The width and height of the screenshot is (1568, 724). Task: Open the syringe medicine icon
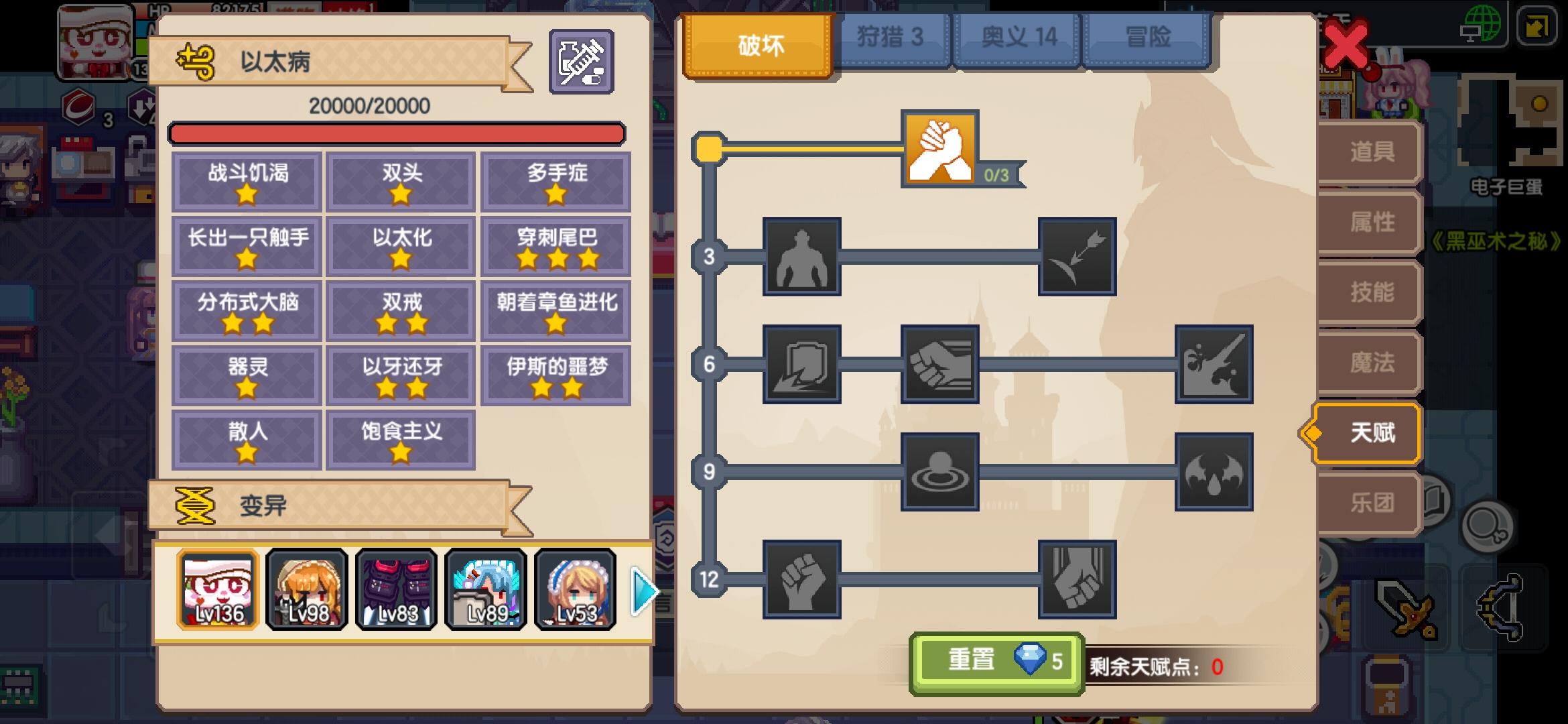coord(581,62)
